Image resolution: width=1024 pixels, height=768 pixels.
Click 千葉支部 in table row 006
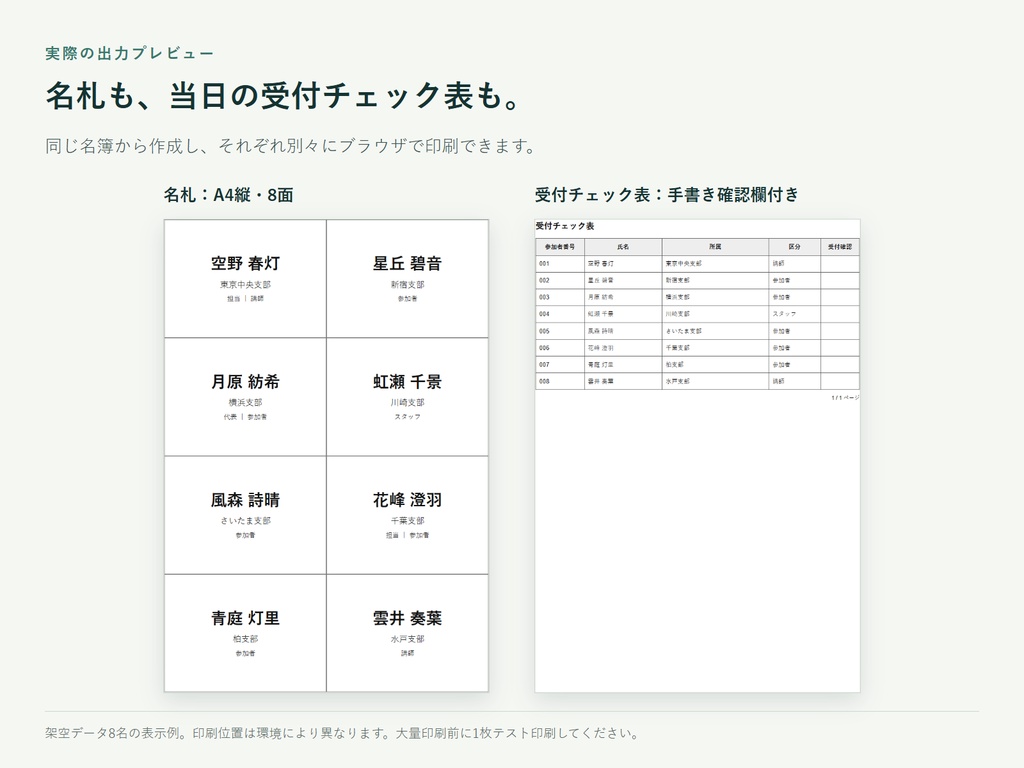click(677, 348)
